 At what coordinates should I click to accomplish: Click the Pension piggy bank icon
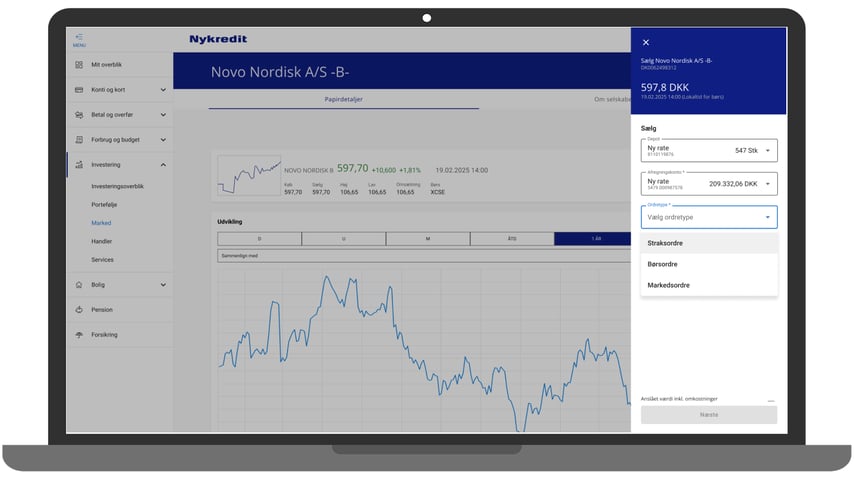coord(79,310)
